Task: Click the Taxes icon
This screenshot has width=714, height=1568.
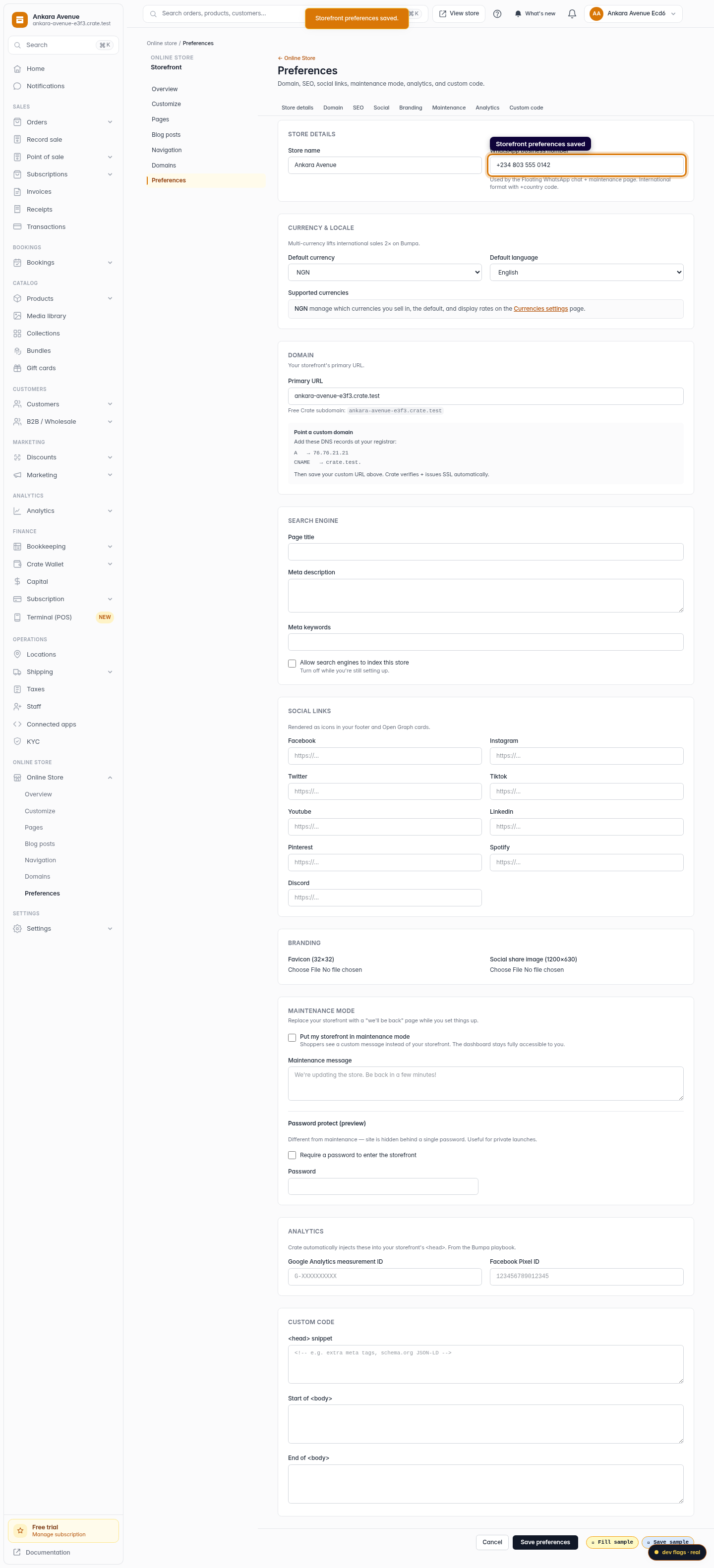Action: pos(17,690)
